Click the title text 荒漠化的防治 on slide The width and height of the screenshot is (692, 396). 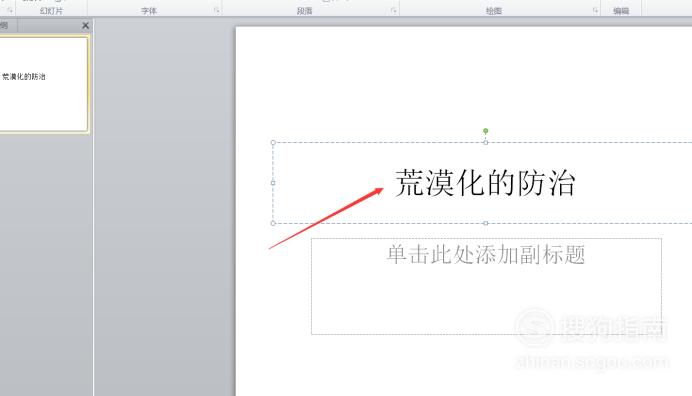coord(485,183)
